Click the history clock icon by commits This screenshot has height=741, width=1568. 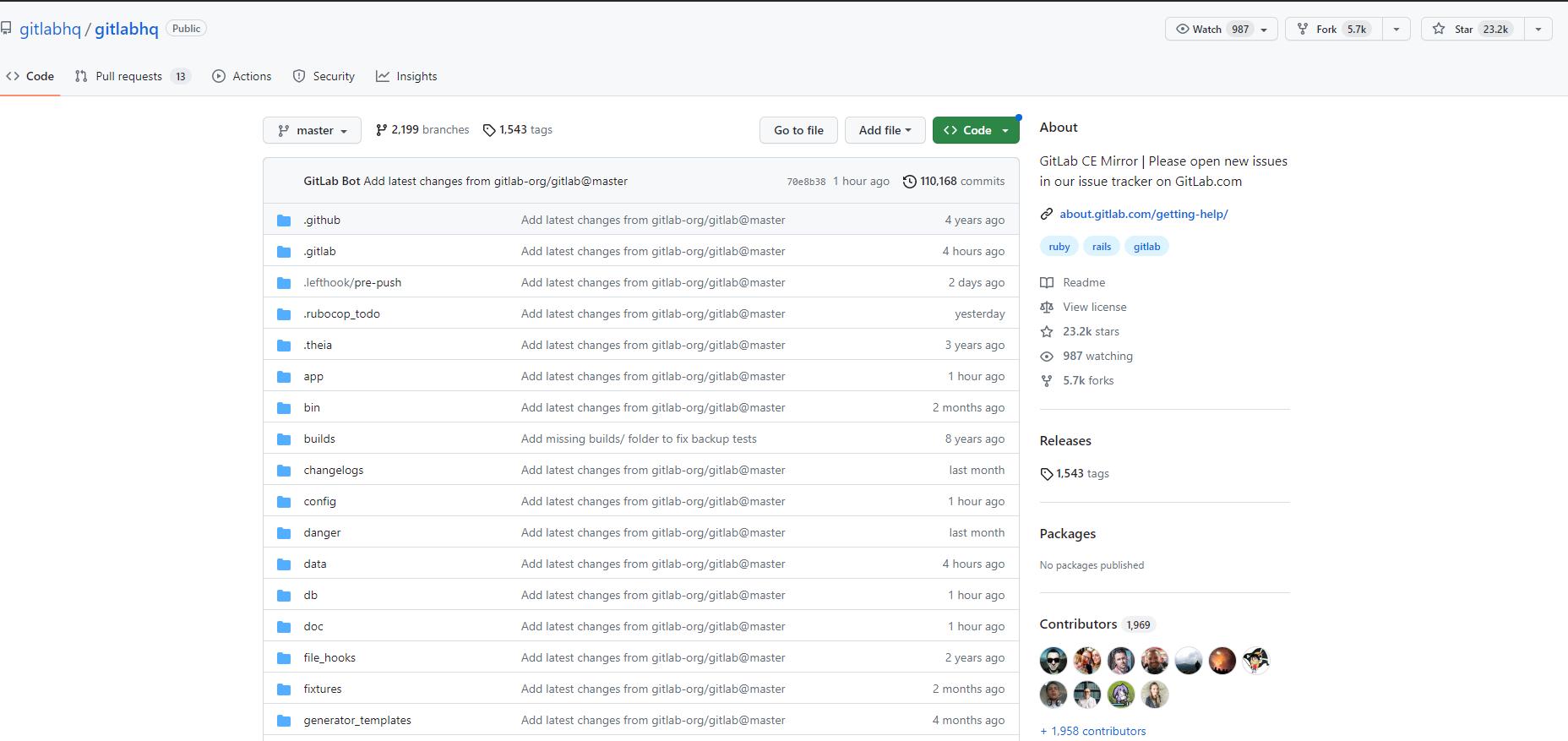click(910, 182)
